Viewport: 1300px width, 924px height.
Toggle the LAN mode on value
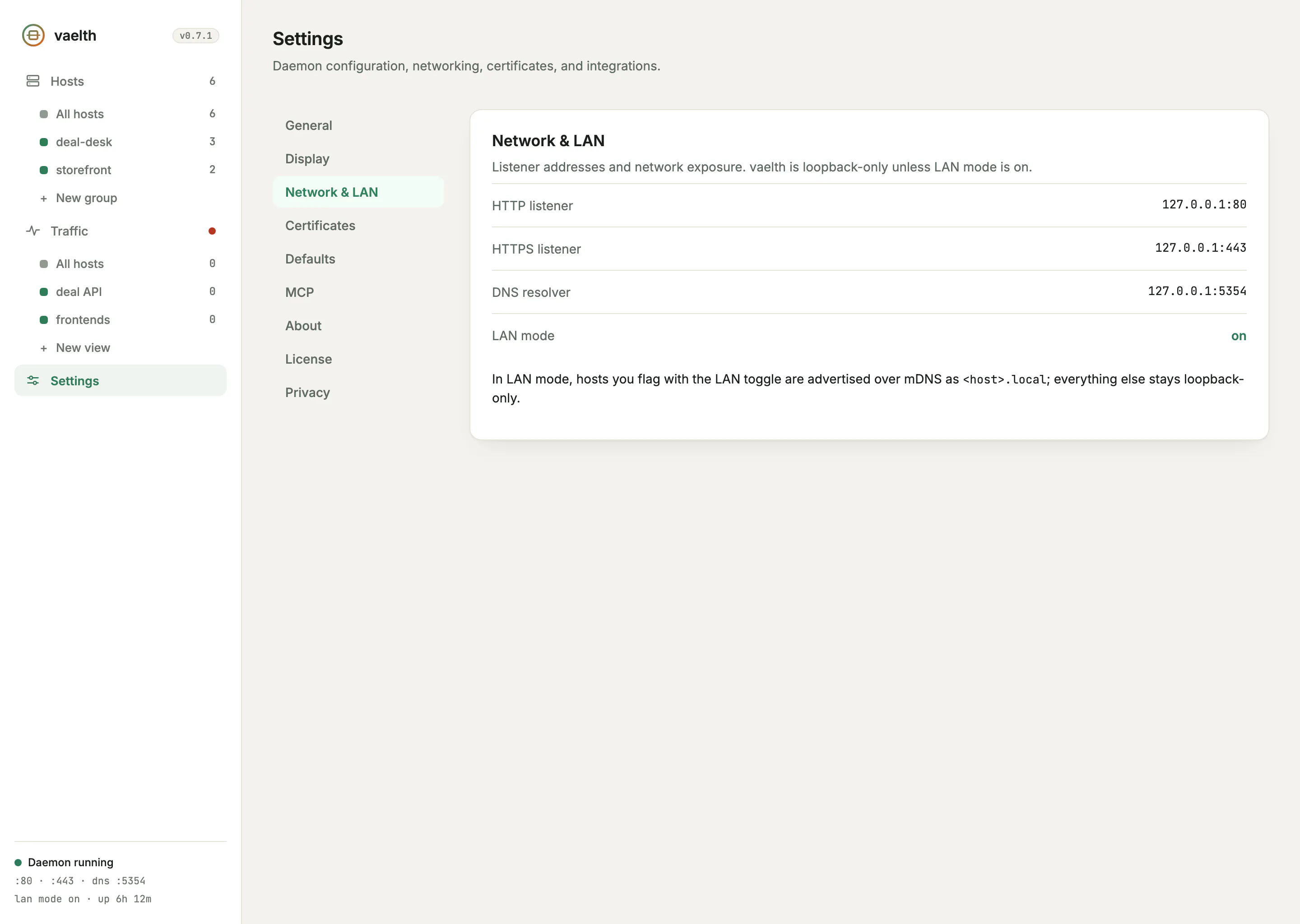click(1239, 336)
